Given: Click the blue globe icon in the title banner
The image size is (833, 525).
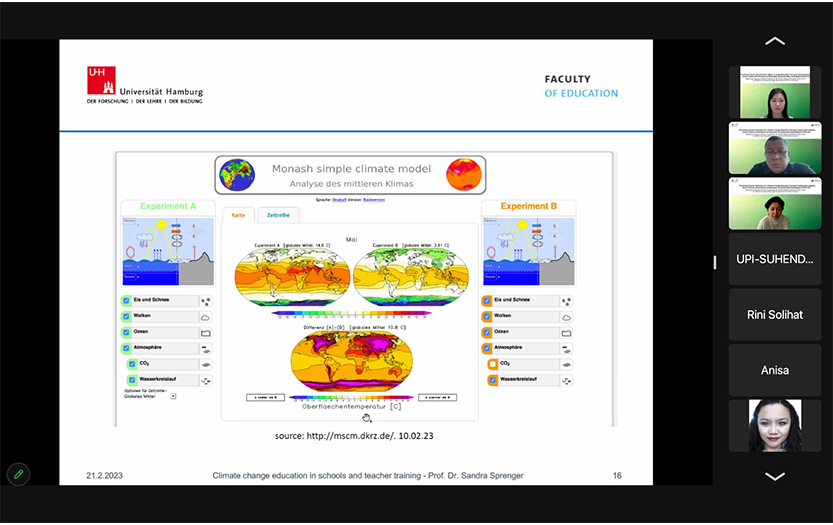Looking at the screenshot, I should tap(237, 175).
